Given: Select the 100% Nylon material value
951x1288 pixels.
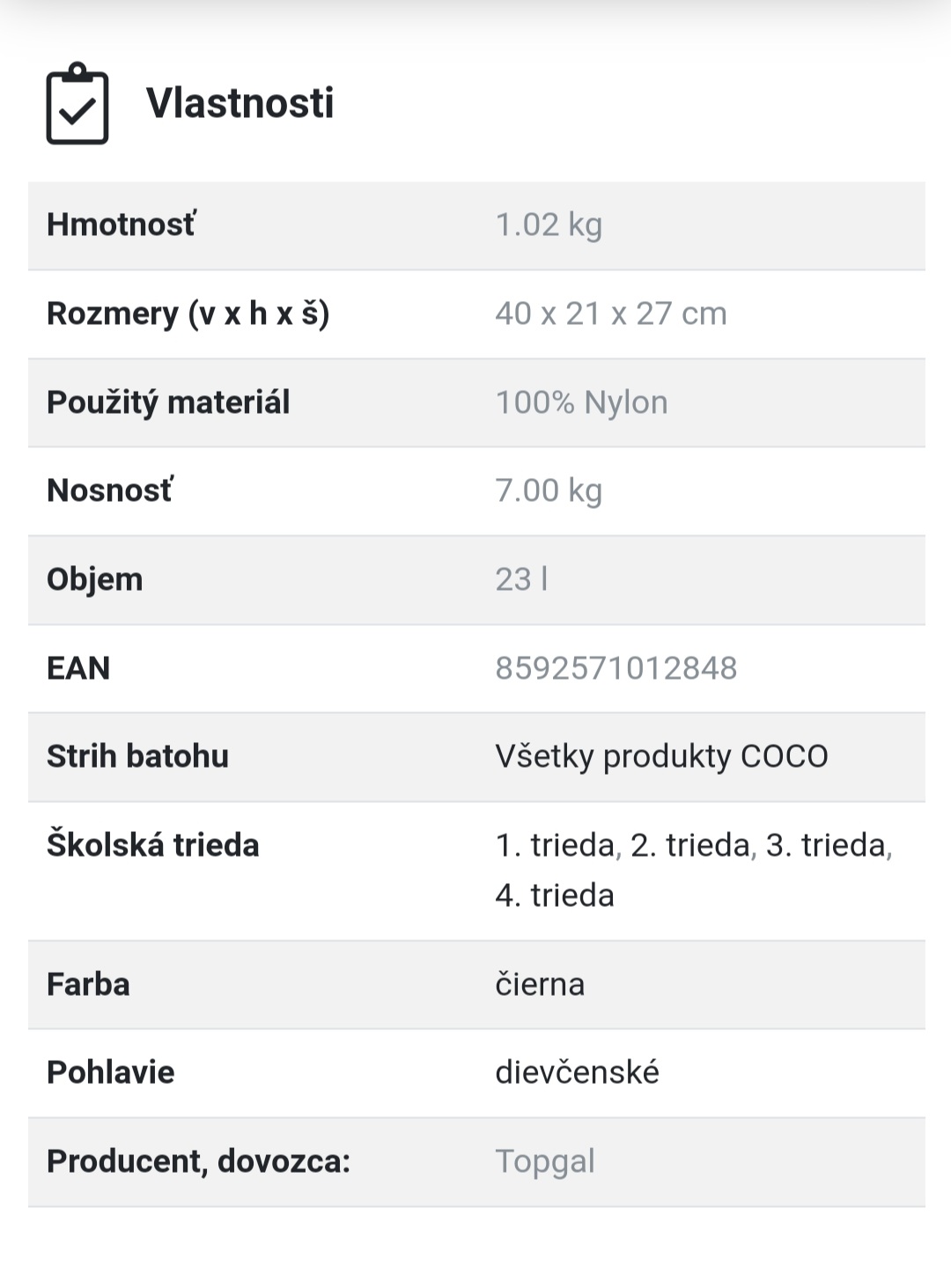Looking at the screenshot, I should (x=581, y=402).
